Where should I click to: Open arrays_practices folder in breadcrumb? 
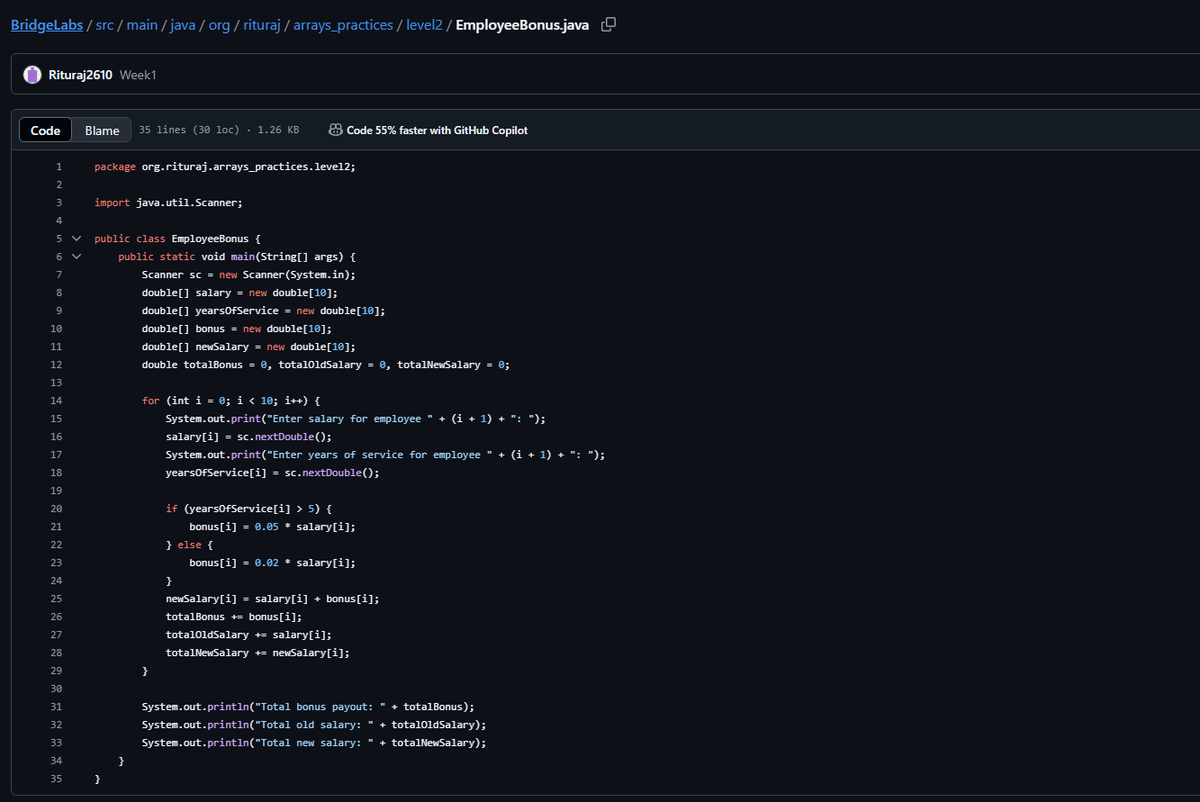(x=343, y=25)
